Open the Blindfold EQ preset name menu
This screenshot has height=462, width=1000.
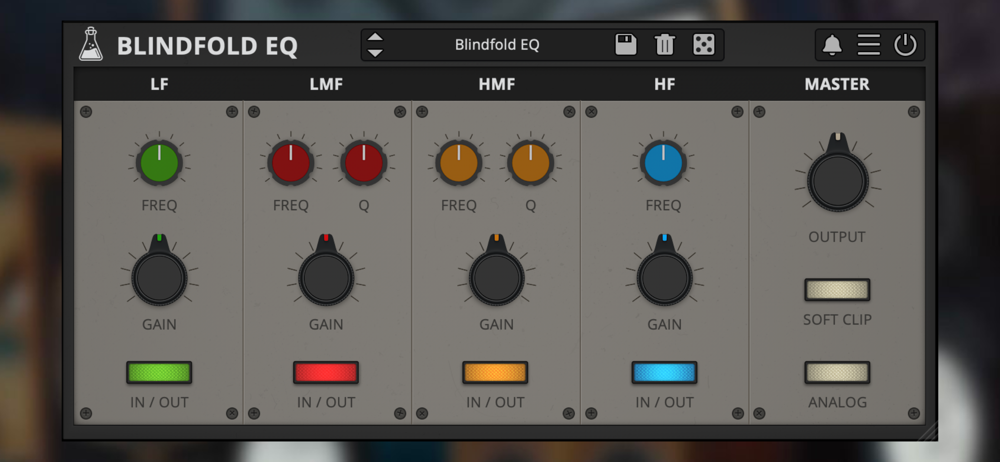(x=497, y=45)
